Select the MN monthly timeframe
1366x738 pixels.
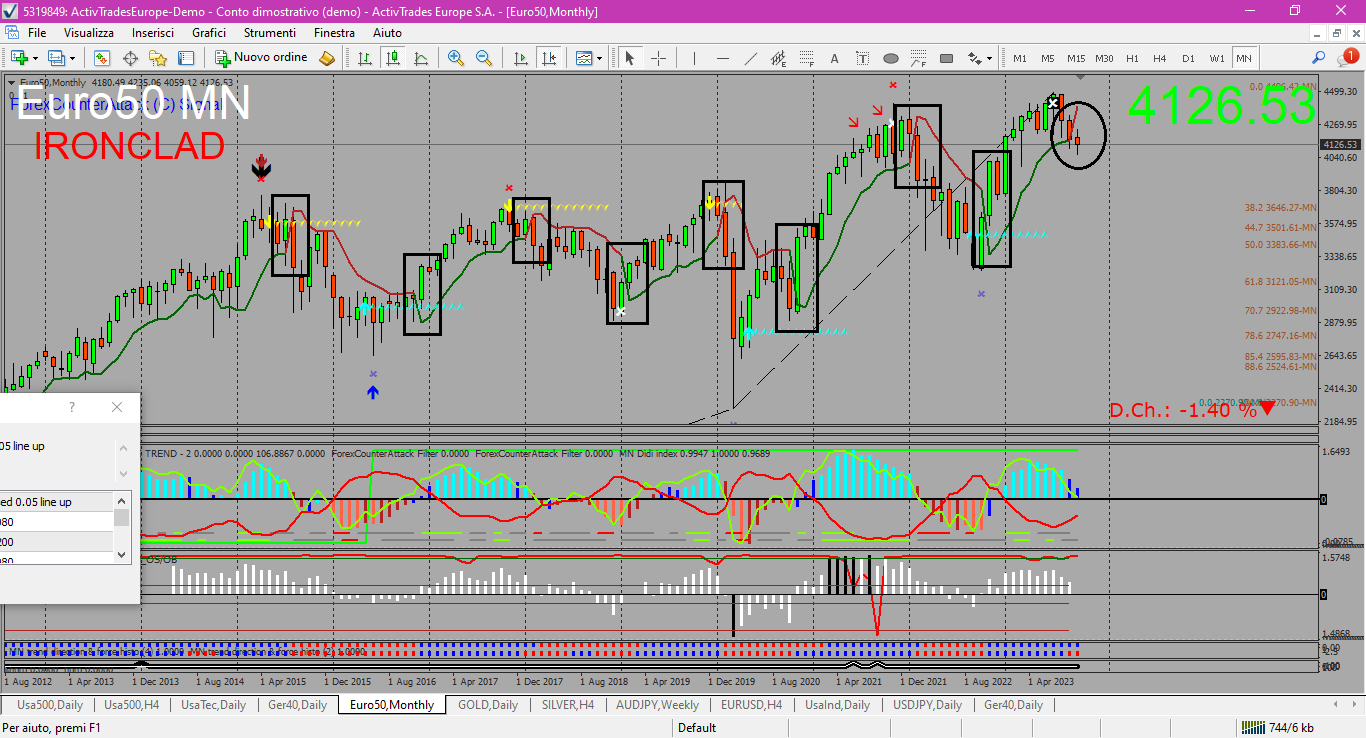[1244, 58]
